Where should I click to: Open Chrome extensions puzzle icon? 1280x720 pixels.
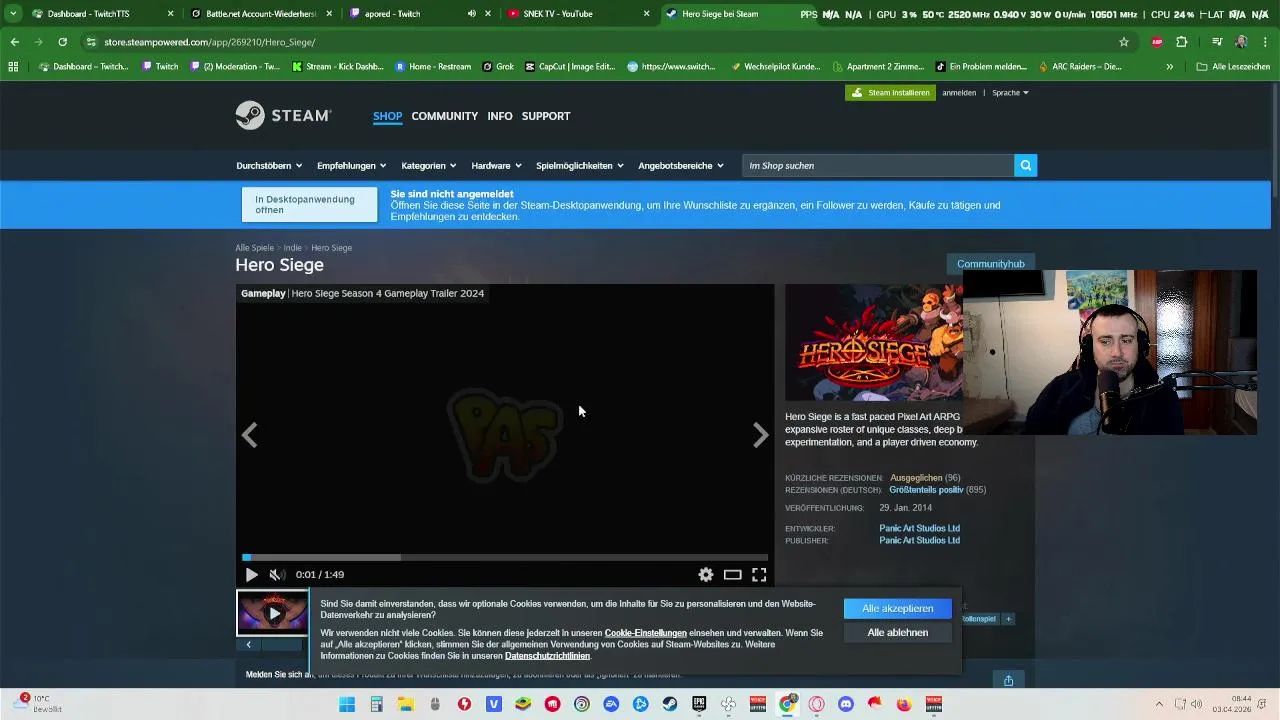1182,42
